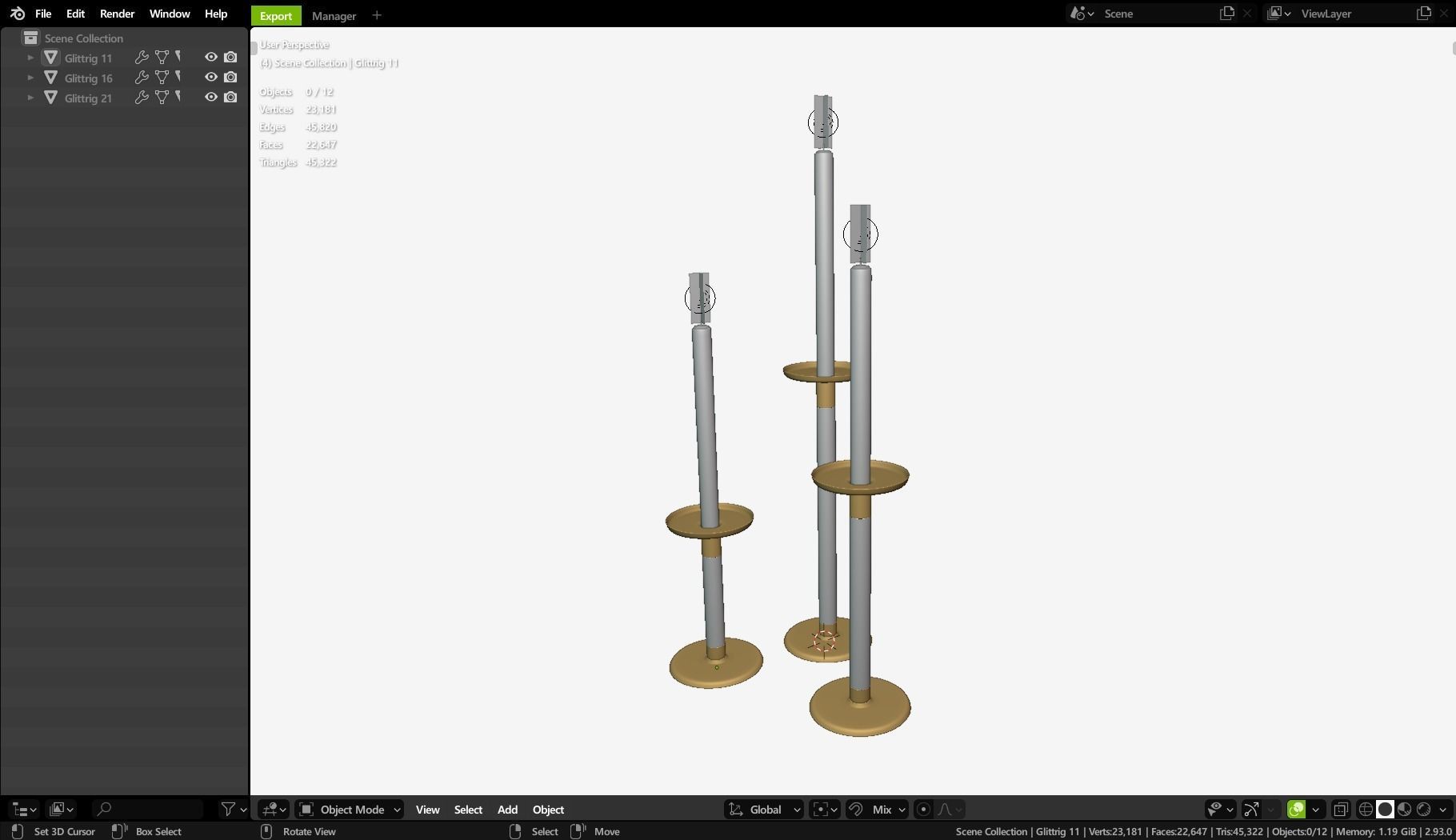1456x840 pixels.
Task: Create a new scene copy icon
Action: click(1227, 14)
